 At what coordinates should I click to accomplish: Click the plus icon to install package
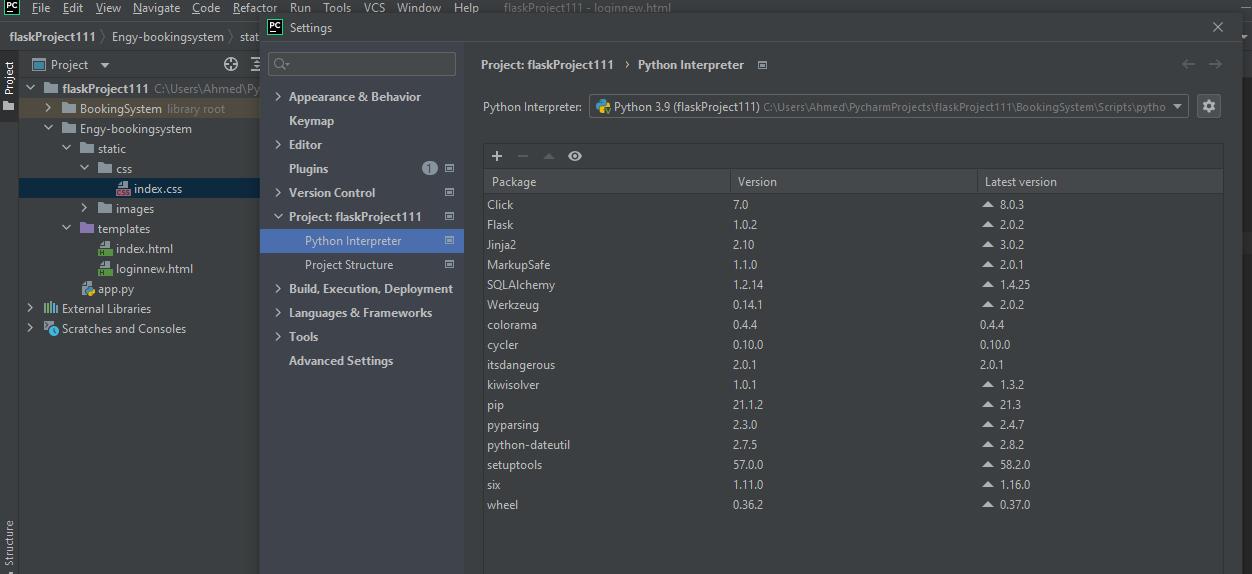click(x=497, y=156)
